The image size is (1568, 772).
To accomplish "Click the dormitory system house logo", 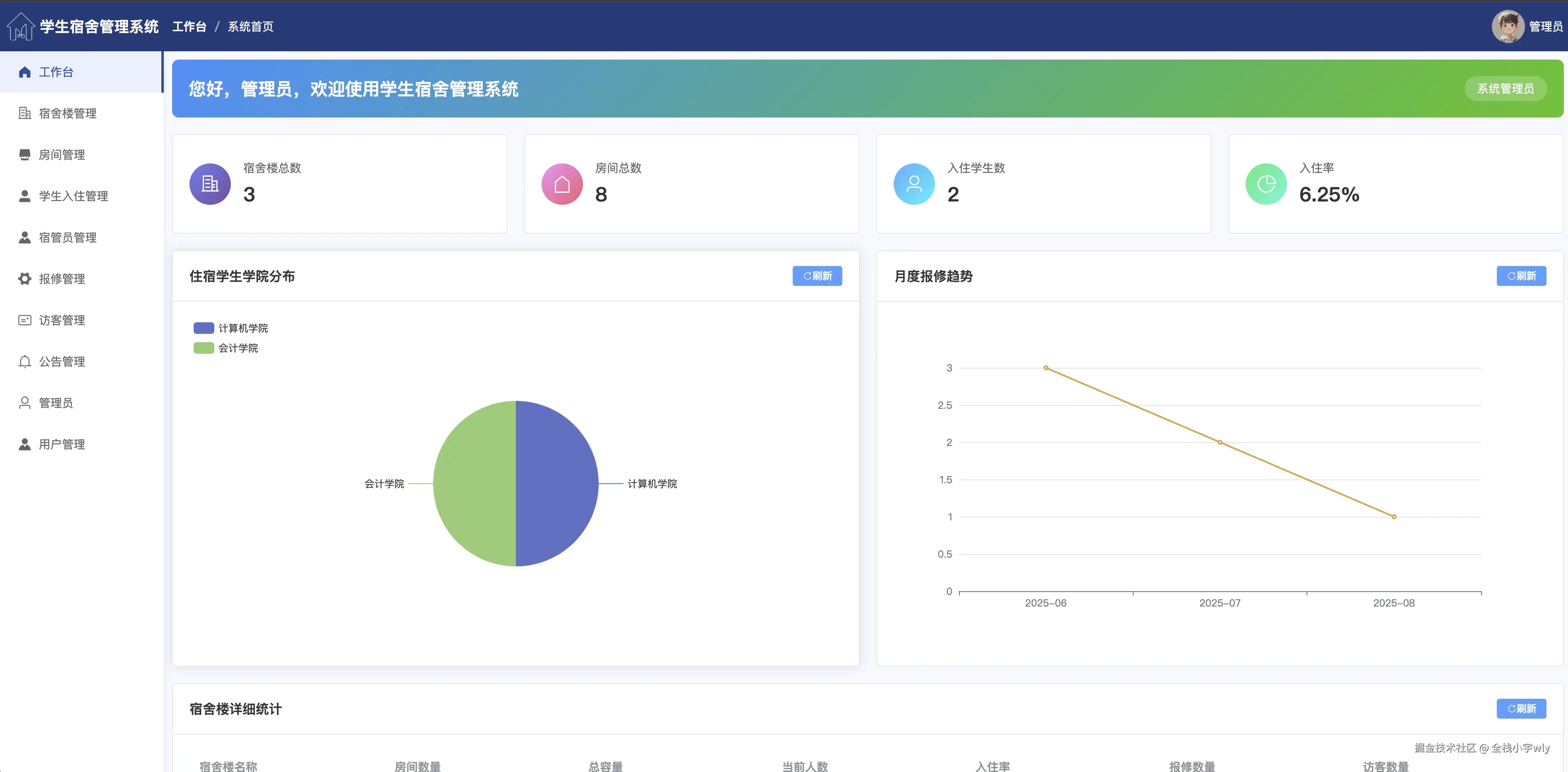I will click(x=20, y=26).
